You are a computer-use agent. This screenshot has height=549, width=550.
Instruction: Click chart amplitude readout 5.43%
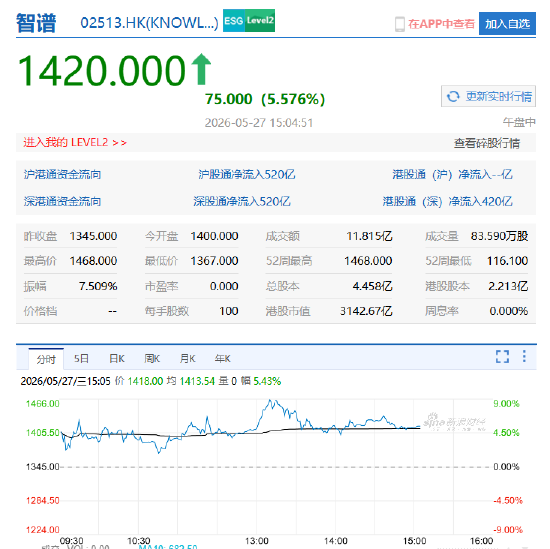tap(267, 381)
